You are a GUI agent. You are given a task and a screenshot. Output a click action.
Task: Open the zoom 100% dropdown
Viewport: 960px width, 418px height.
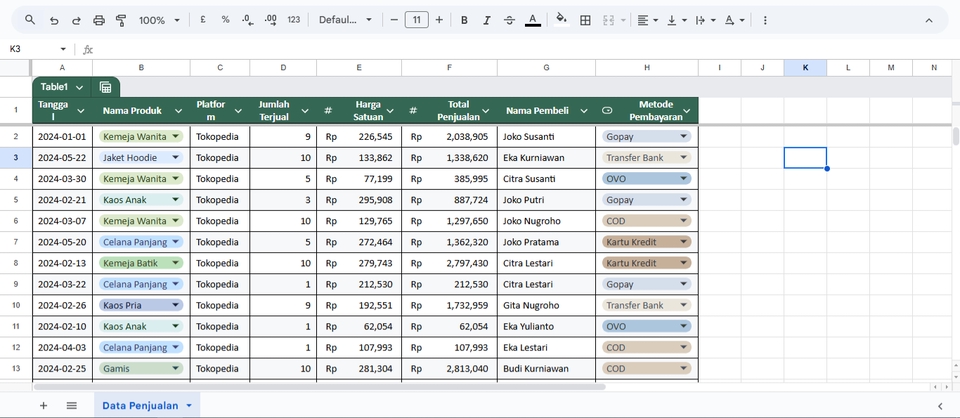pos(159,20)
